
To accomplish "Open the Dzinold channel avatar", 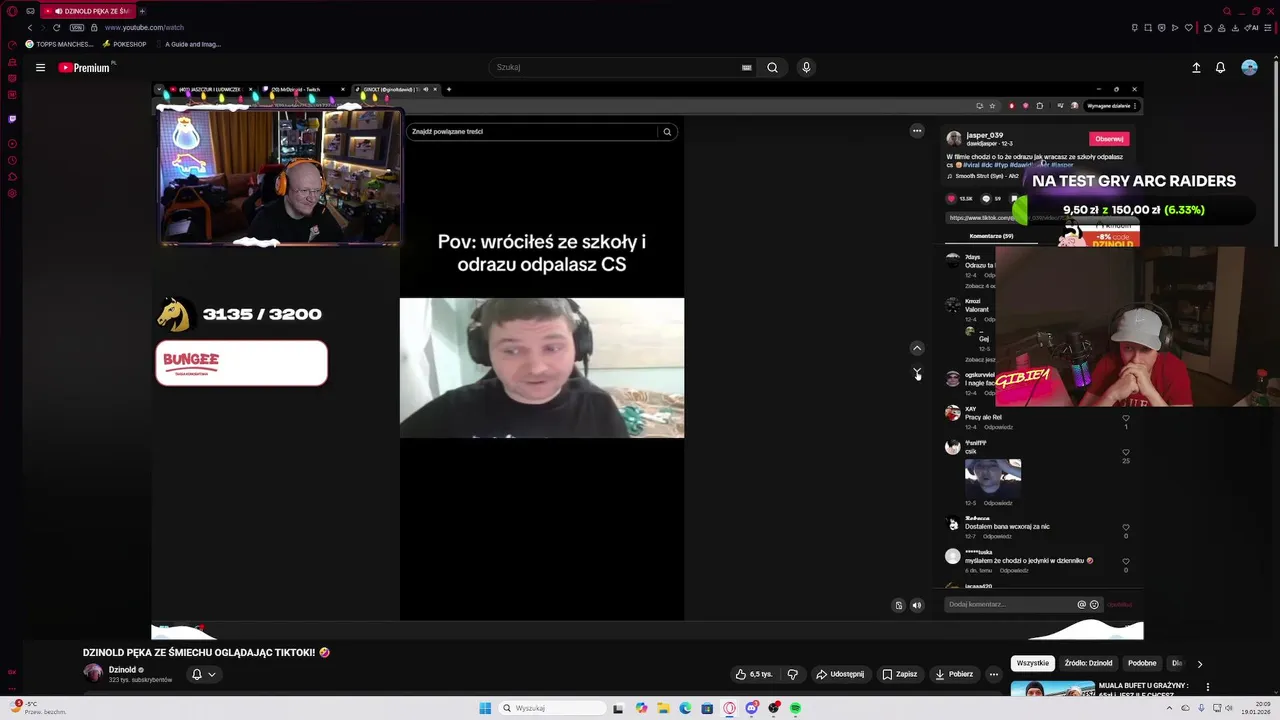I will [x=93, y=673].
